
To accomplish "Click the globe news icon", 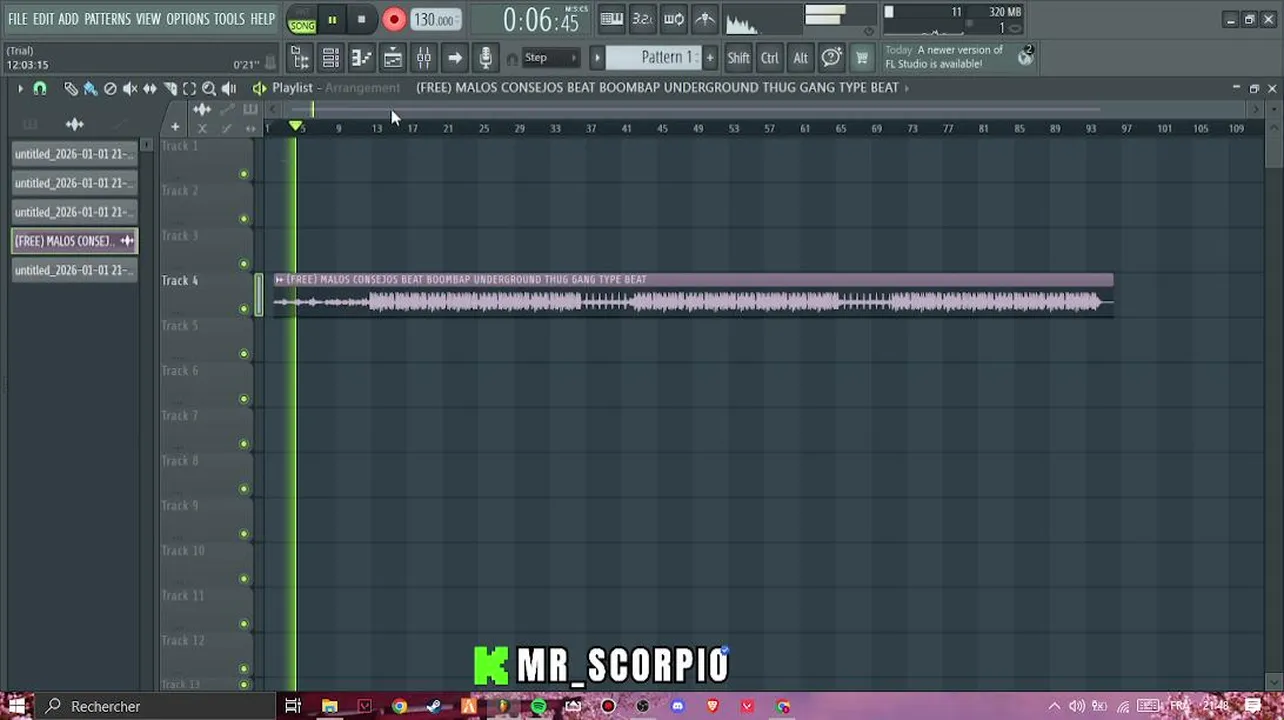I will [x=1025, y=57].
